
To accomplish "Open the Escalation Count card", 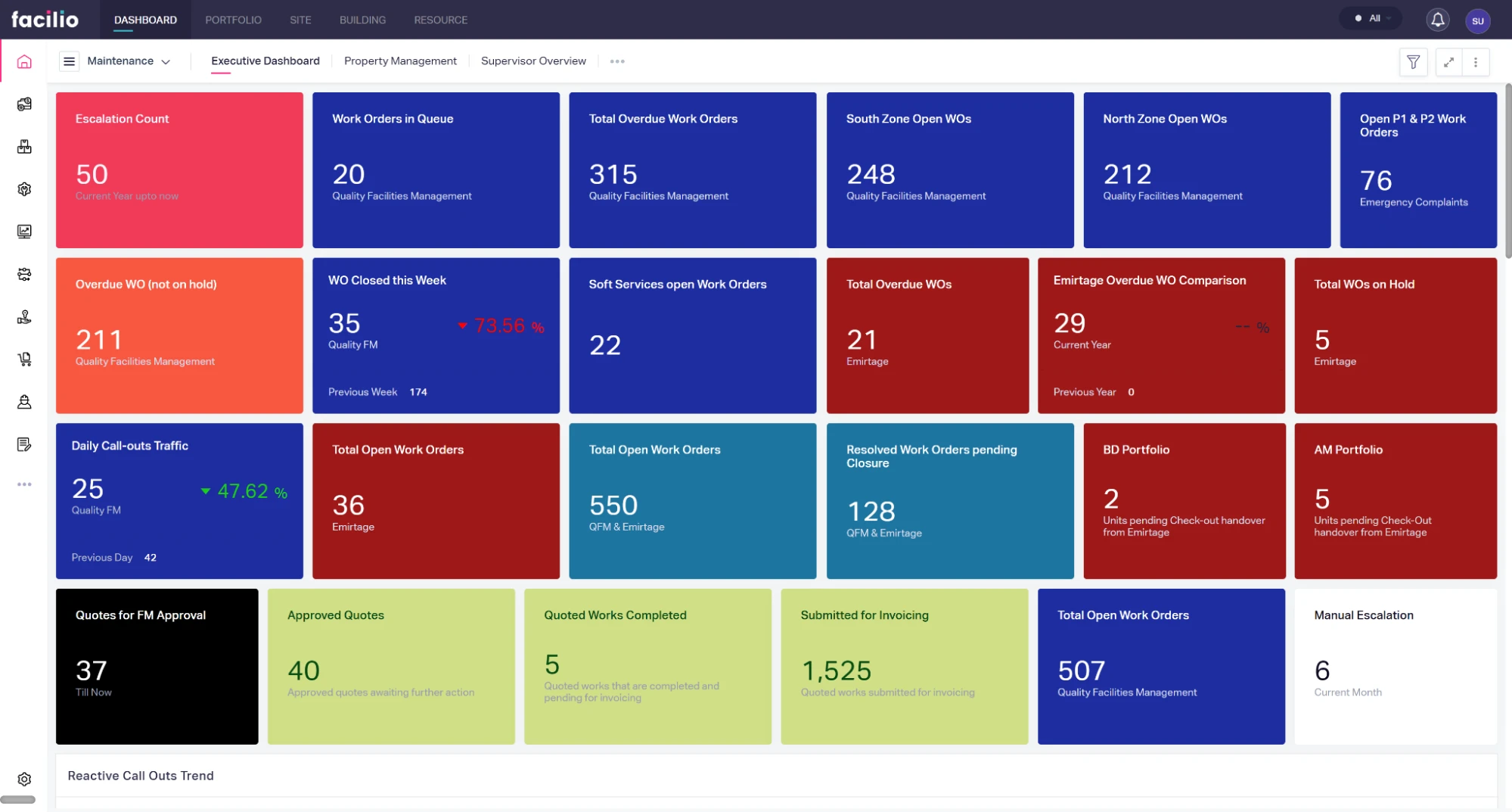I will [x=179, y=170].
